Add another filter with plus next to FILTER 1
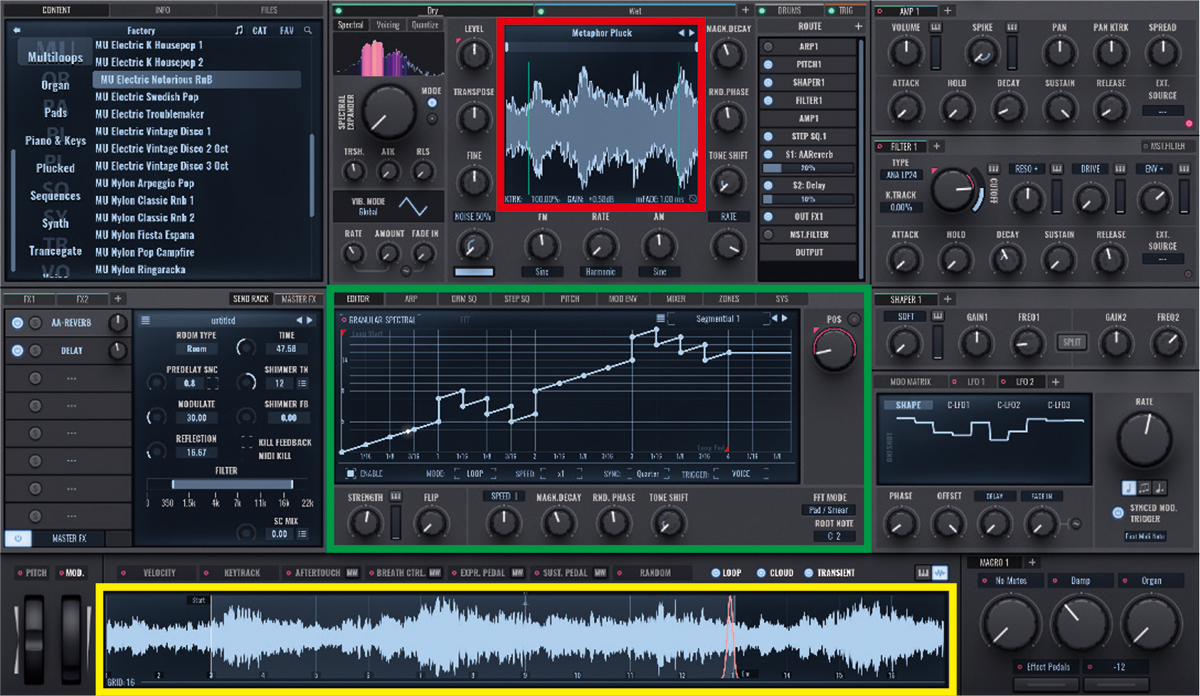This screenshot has width=1200, height=696. [x=939, y=147]
